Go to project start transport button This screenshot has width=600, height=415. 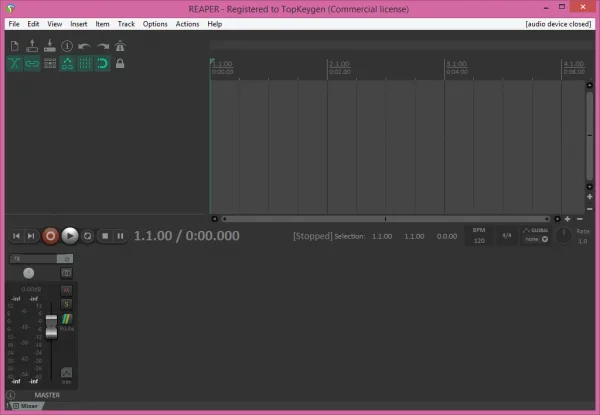click(16, 236)
